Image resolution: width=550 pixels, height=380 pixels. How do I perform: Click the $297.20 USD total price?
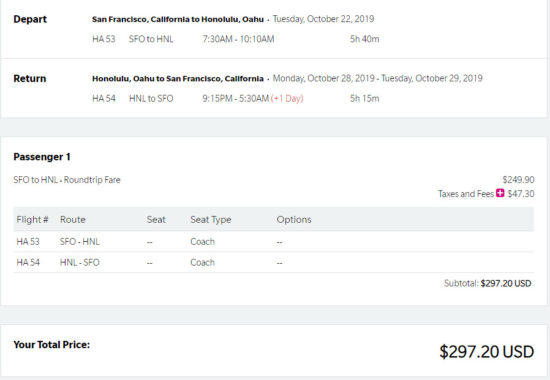(487, 352)
